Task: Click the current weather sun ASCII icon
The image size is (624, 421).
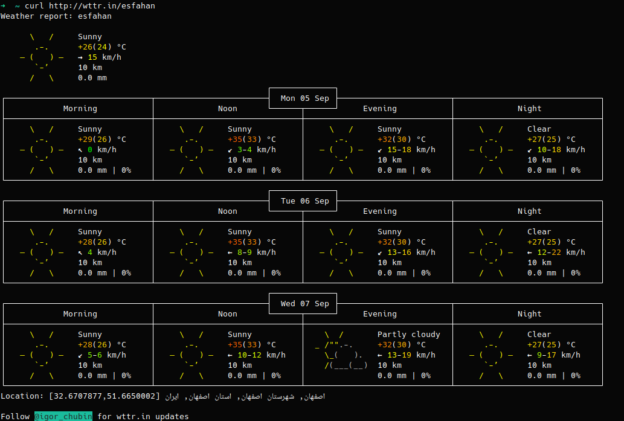Action: click(42, 57)
